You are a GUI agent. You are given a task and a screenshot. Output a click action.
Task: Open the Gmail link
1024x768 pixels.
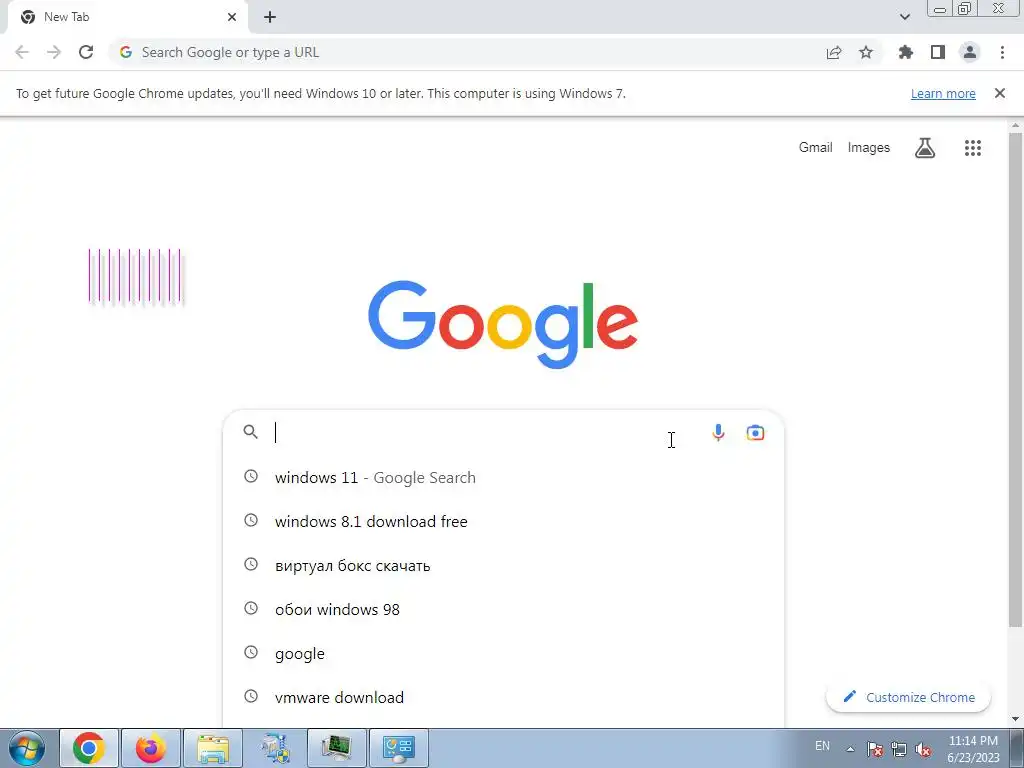[816, 148]
